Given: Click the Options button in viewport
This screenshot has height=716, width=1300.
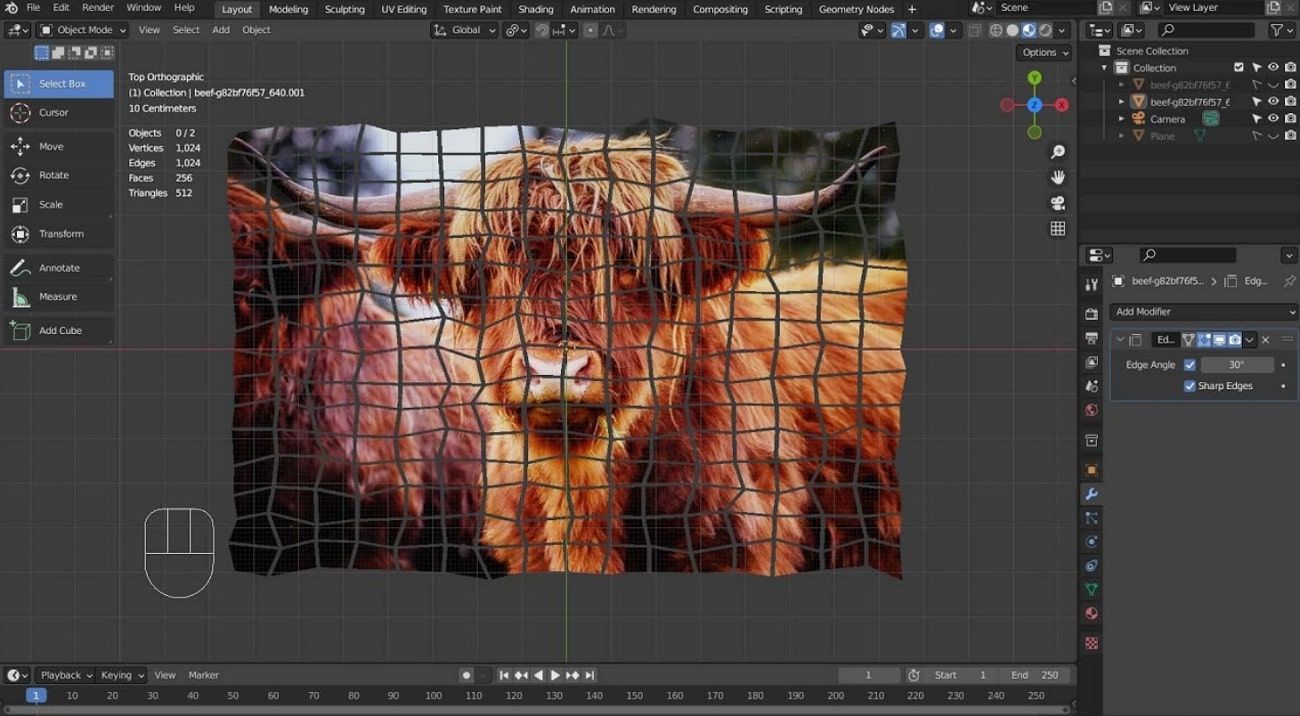Looking at the screenshot, I should 1044,52.
